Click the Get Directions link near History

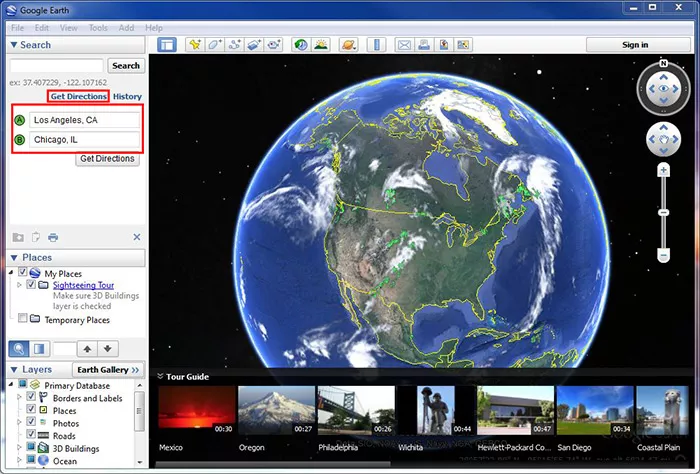[x=78, y=96]
